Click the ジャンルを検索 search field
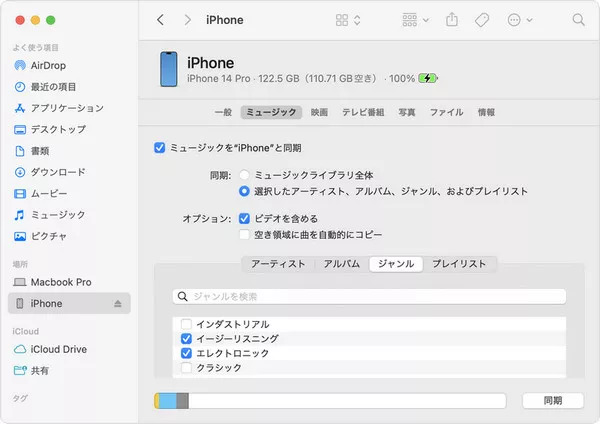Viewport: 600px width, 424px height. [369, 297]
